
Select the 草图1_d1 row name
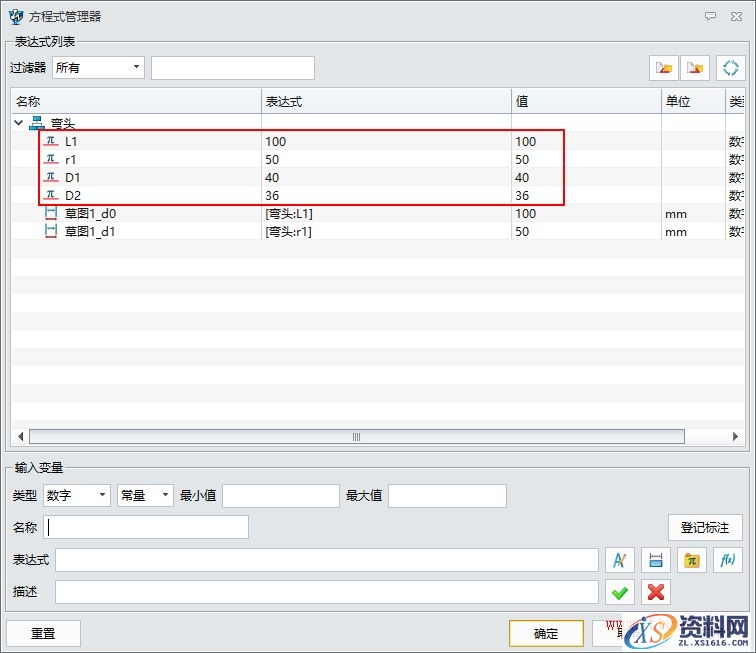point(90,231)
